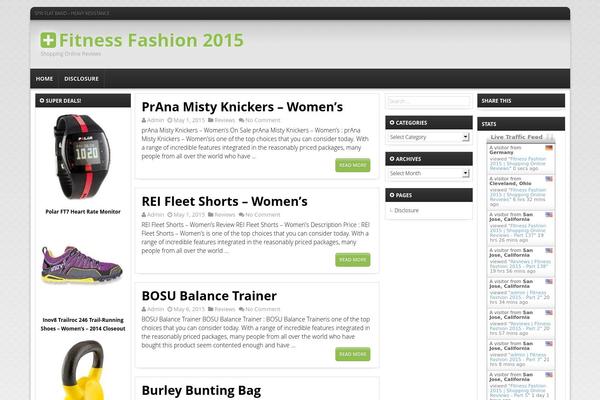Open Reviews category on PrAna post
Screen dimensions: 600x400
[x=225, y=120]
